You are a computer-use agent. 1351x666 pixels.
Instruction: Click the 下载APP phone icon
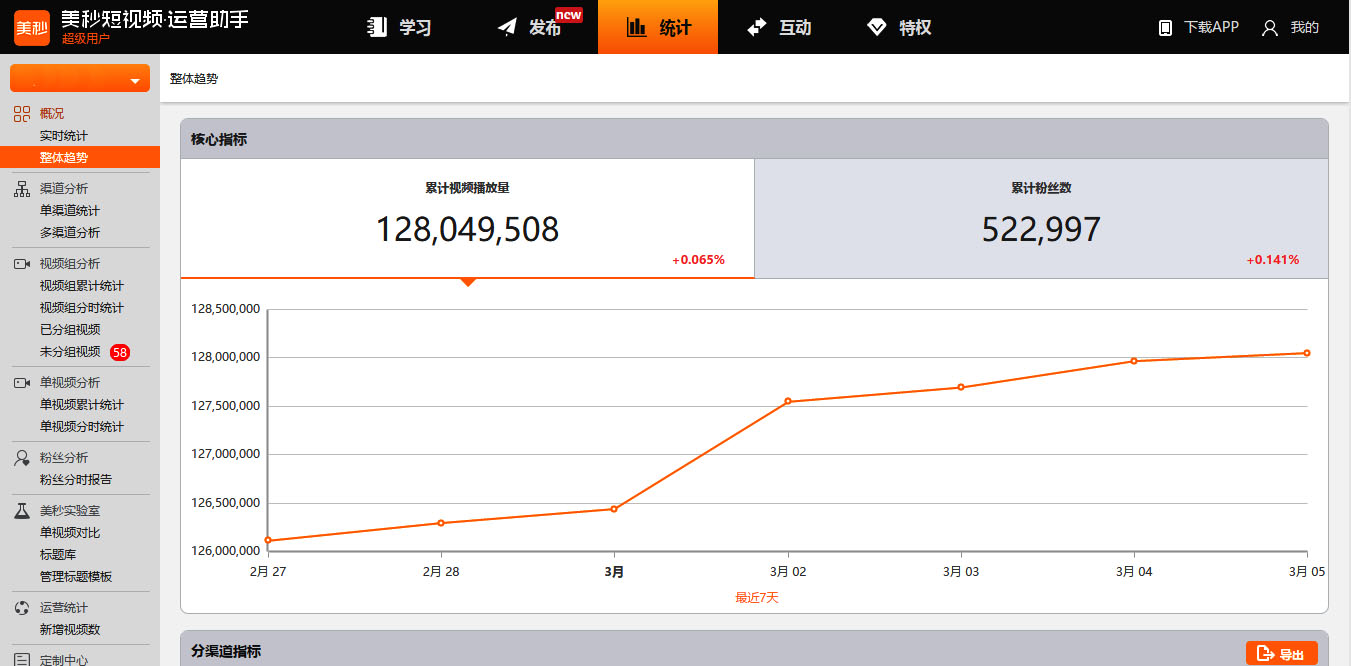[1165, 28]
